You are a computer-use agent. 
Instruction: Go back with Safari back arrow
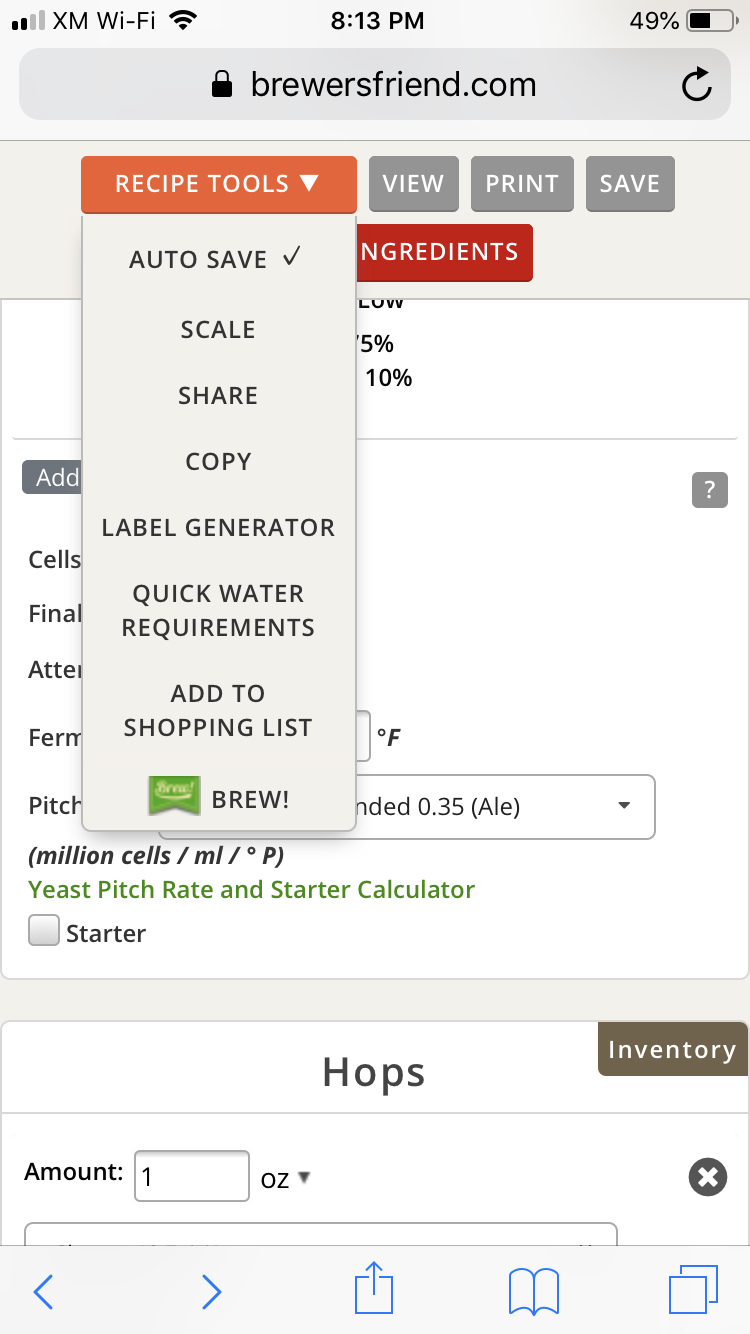pyautogui.click(x=43, y=1291)
